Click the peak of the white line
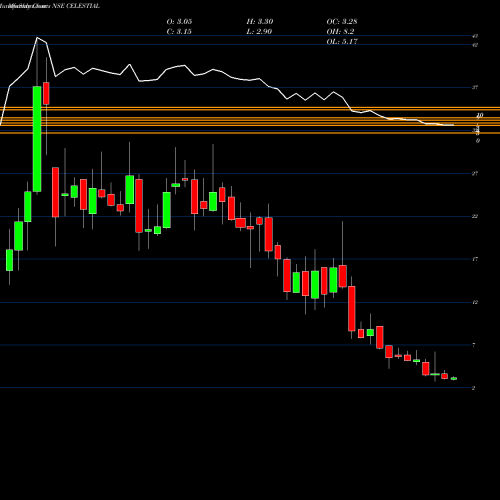This screenshot has height=500, width=500. 37,38
